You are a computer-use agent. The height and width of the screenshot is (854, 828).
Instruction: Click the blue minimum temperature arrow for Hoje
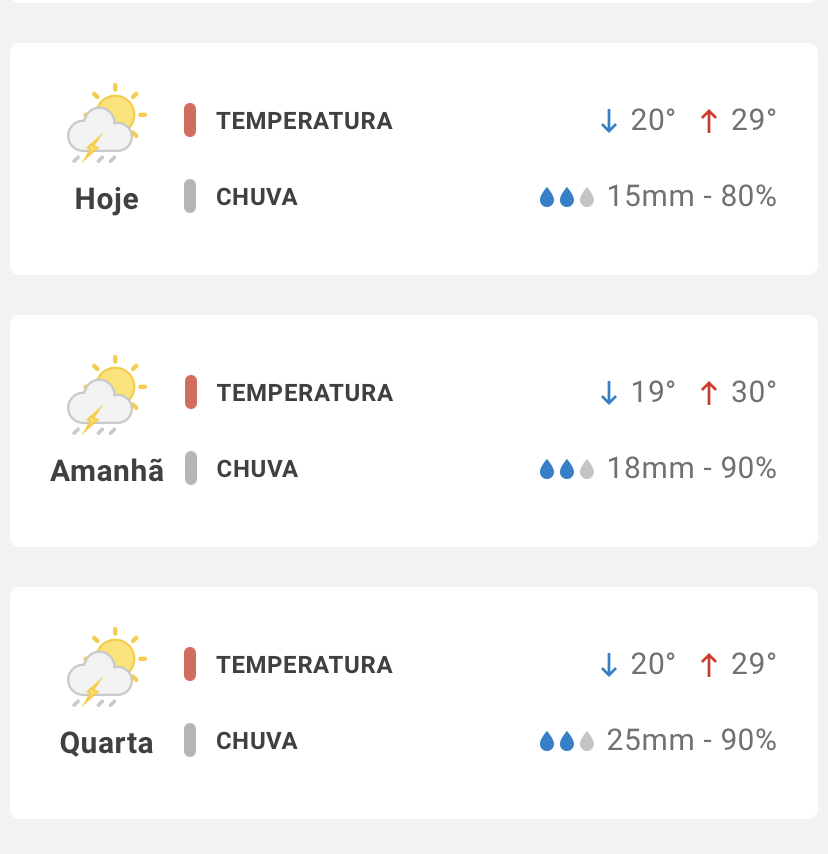609,121
